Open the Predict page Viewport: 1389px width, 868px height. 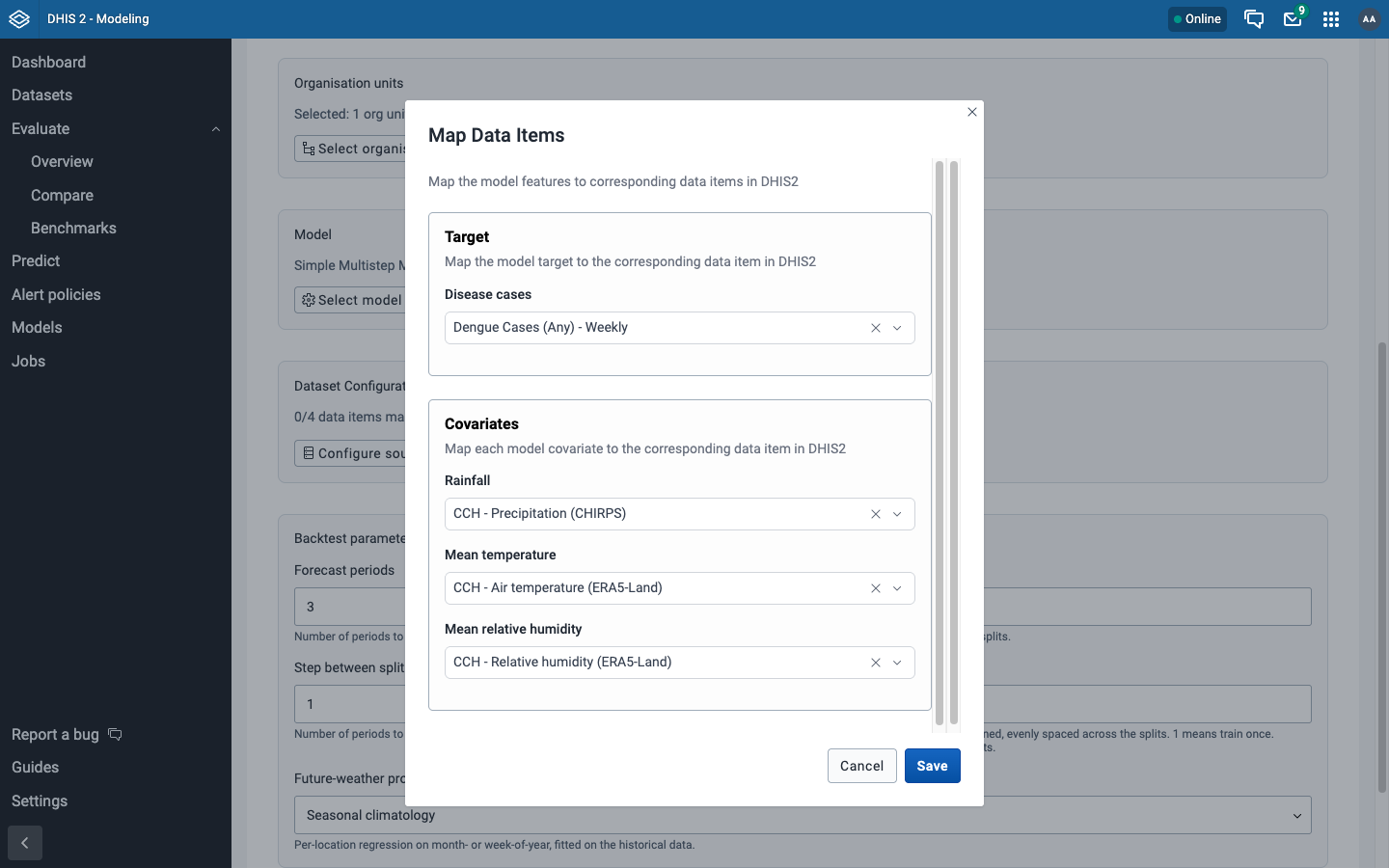point(36,261)
